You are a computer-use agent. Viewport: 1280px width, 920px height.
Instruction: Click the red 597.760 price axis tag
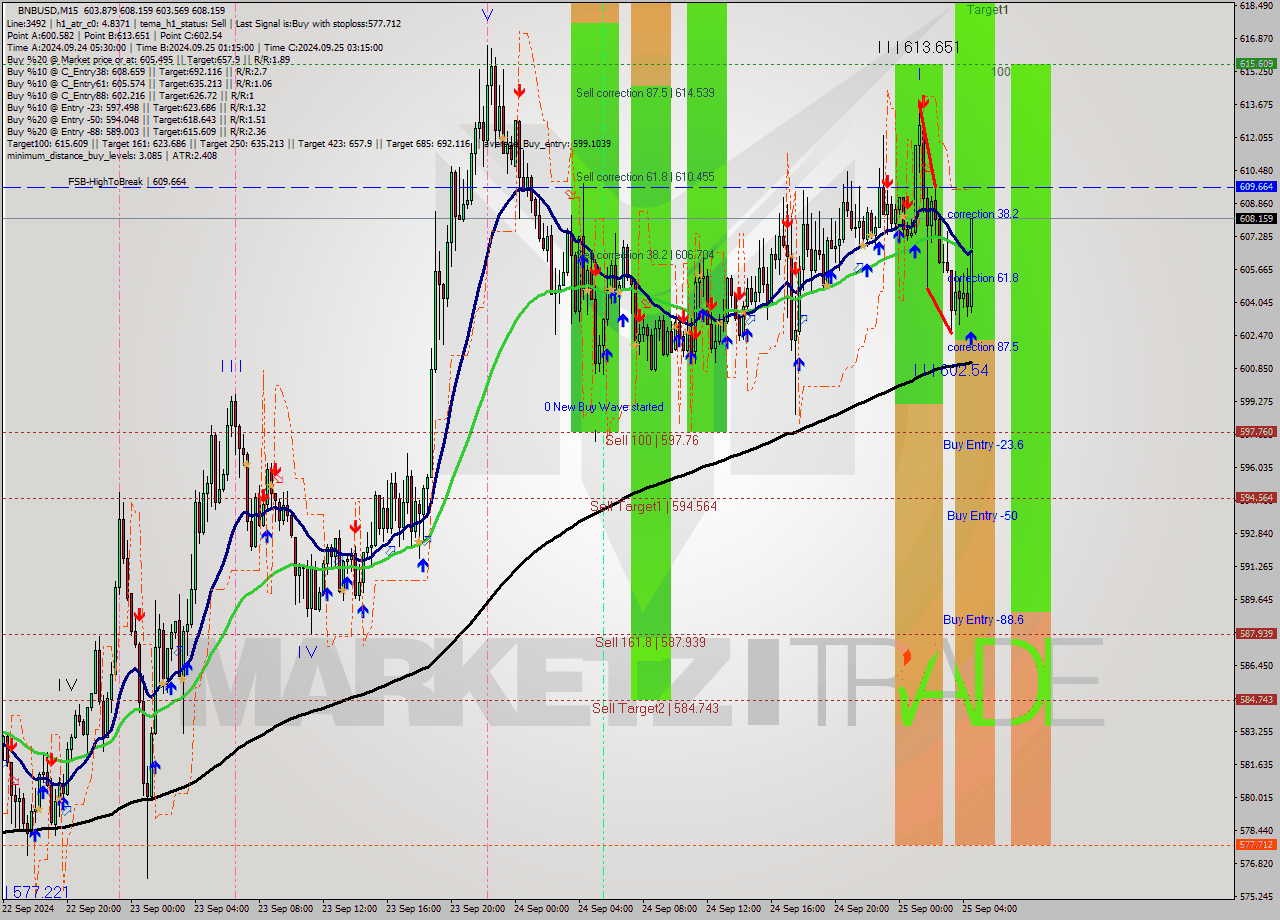[x=1256, y=432]
